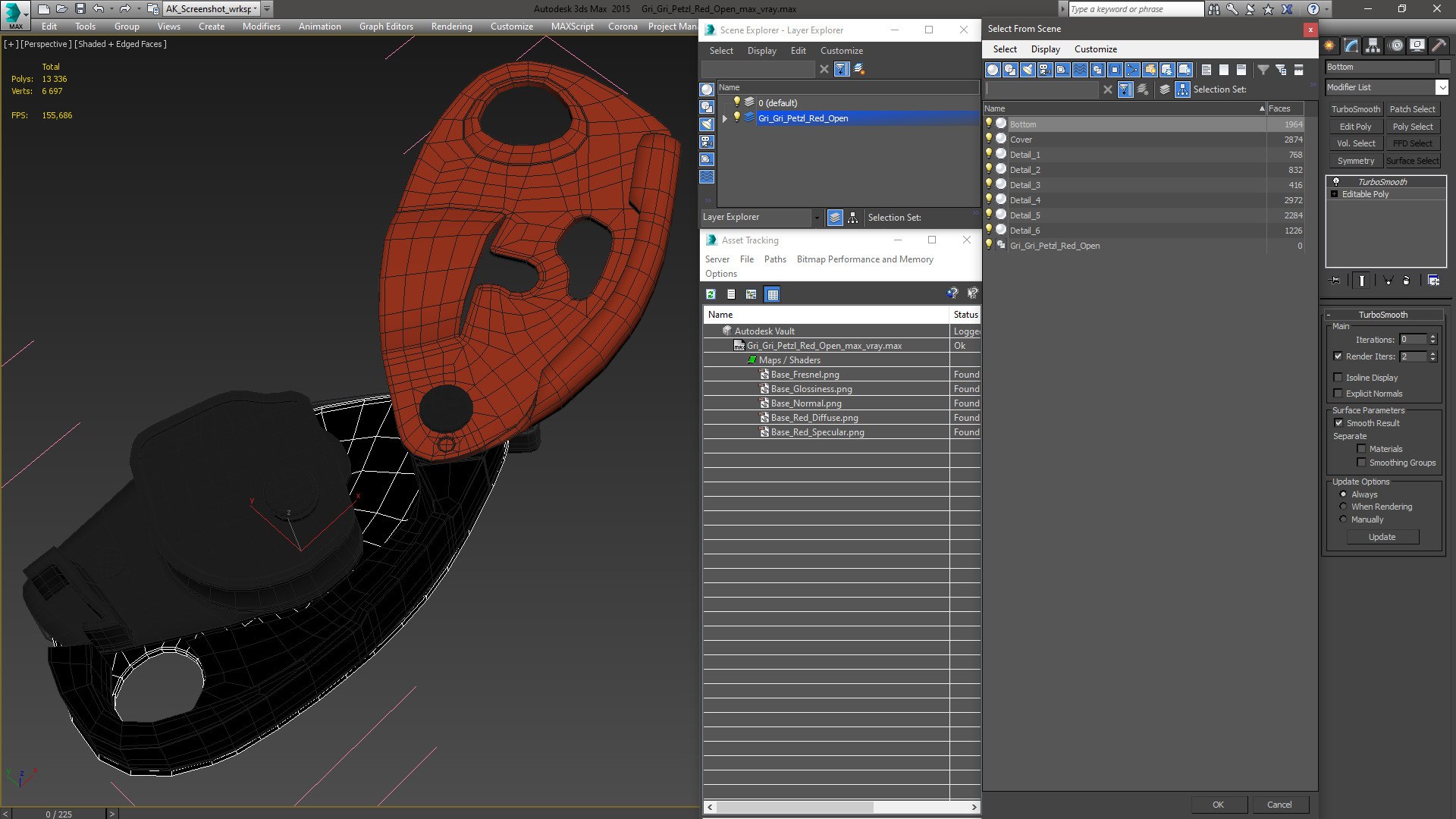Image resolution: width=1456 pixels, height=819 pixels.
Task: Select the When Rendering radio option
Action: coord(1343,507)
